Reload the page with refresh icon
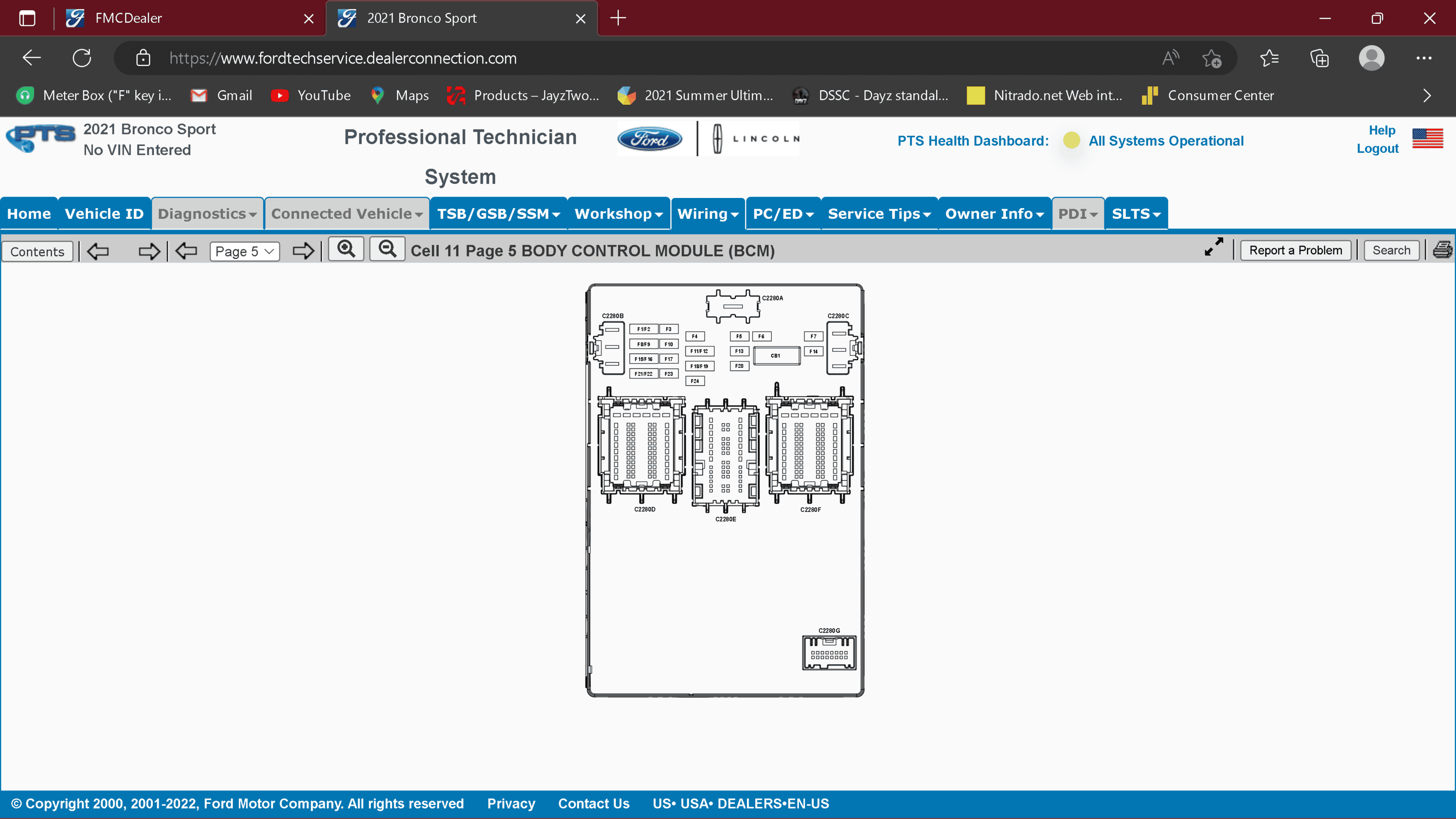The height and width of the screenshot is (819, 1456). 82,58
